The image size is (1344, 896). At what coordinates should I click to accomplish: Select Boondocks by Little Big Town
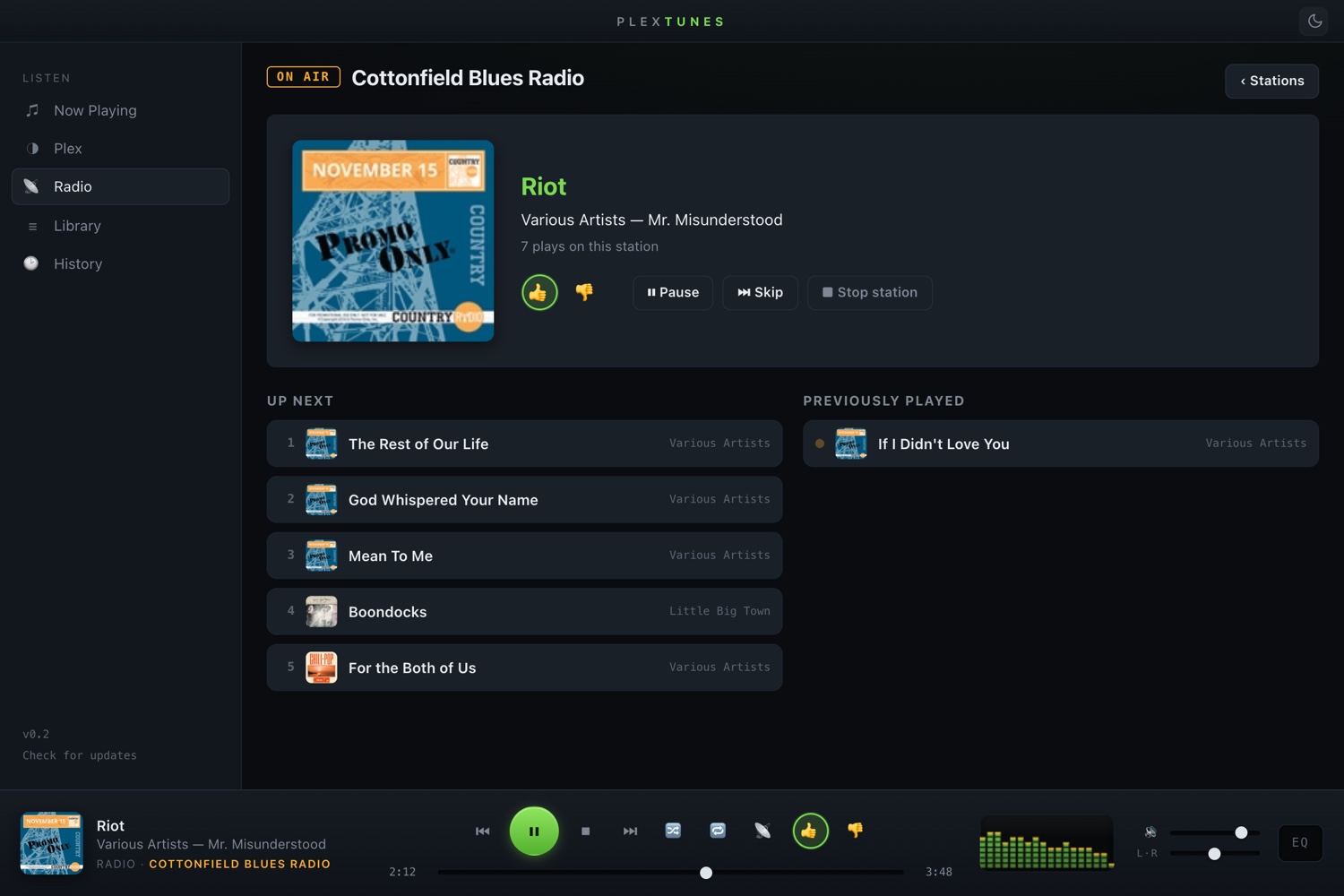(524, 611)
